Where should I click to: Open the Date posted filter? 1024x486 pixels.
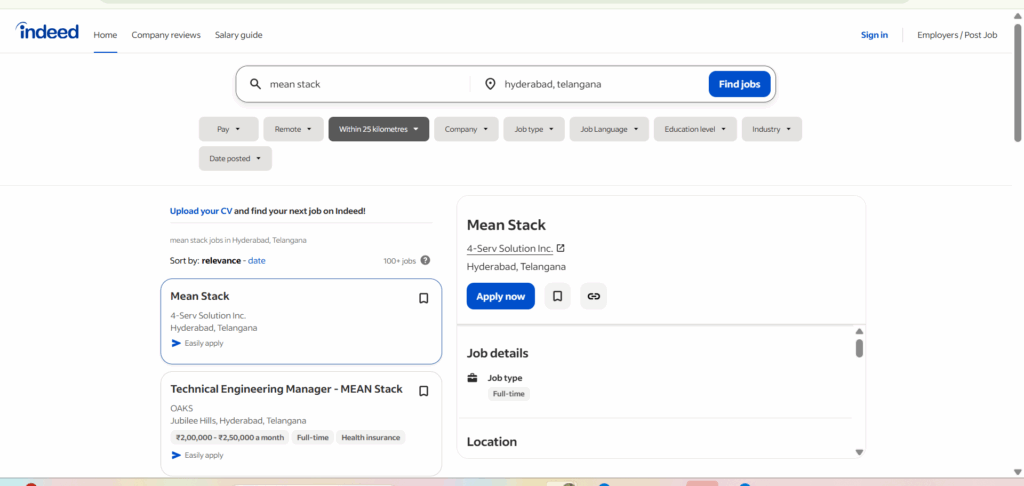[235, 159]
